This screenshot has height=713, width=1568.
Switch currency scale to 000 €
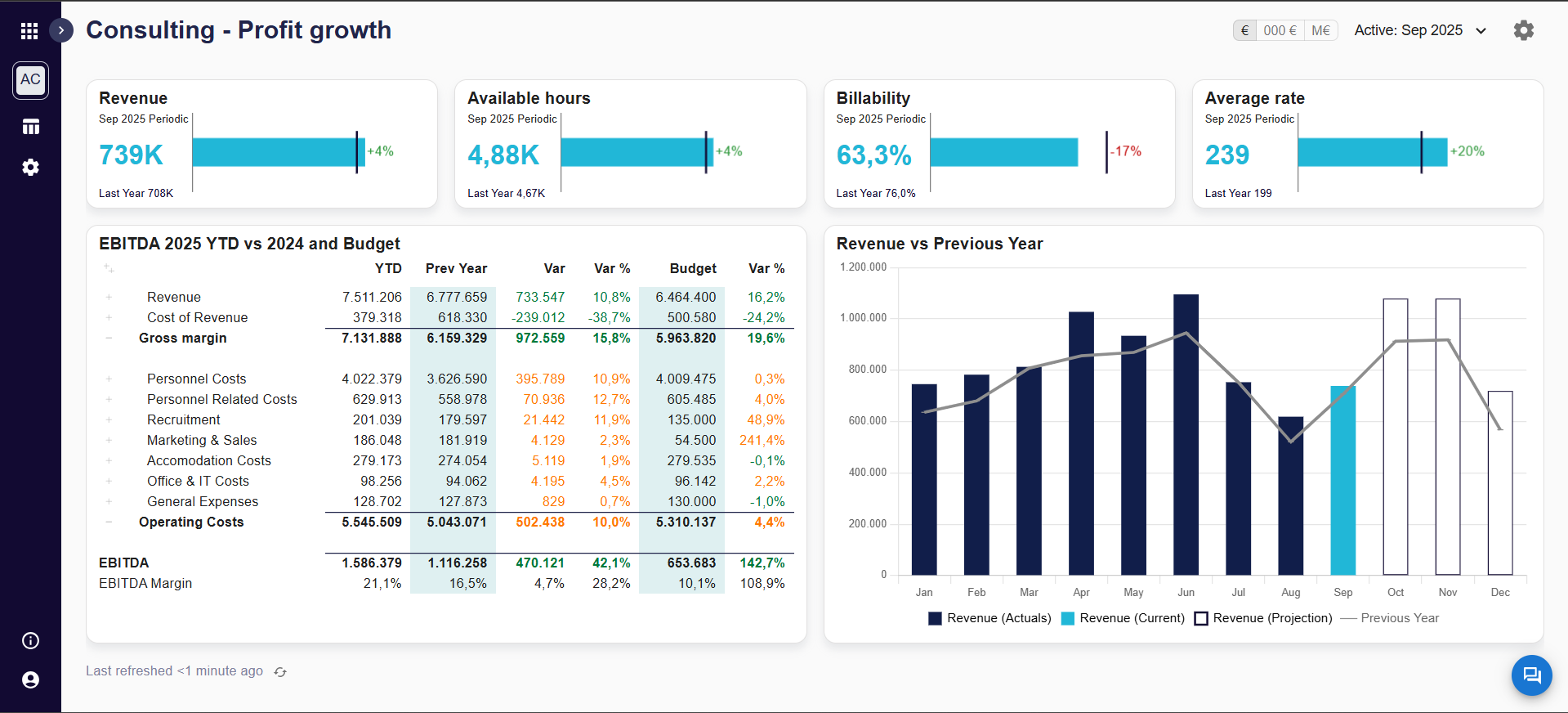1280,30
